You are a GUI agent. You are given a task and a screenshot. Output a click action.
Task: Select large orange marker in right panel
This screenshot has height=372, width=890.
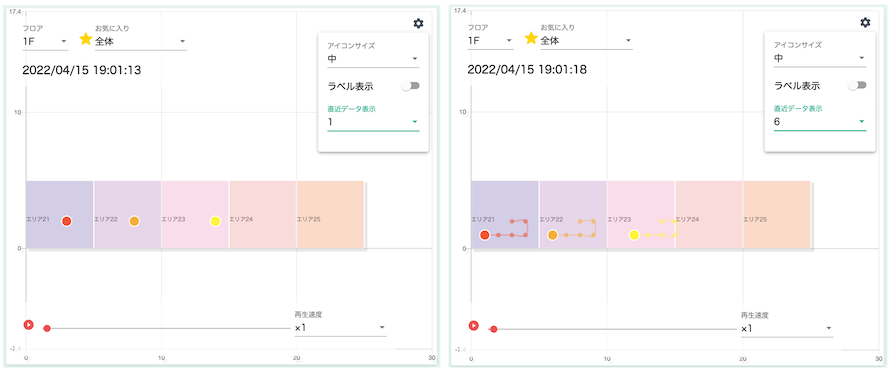[552, 235]
